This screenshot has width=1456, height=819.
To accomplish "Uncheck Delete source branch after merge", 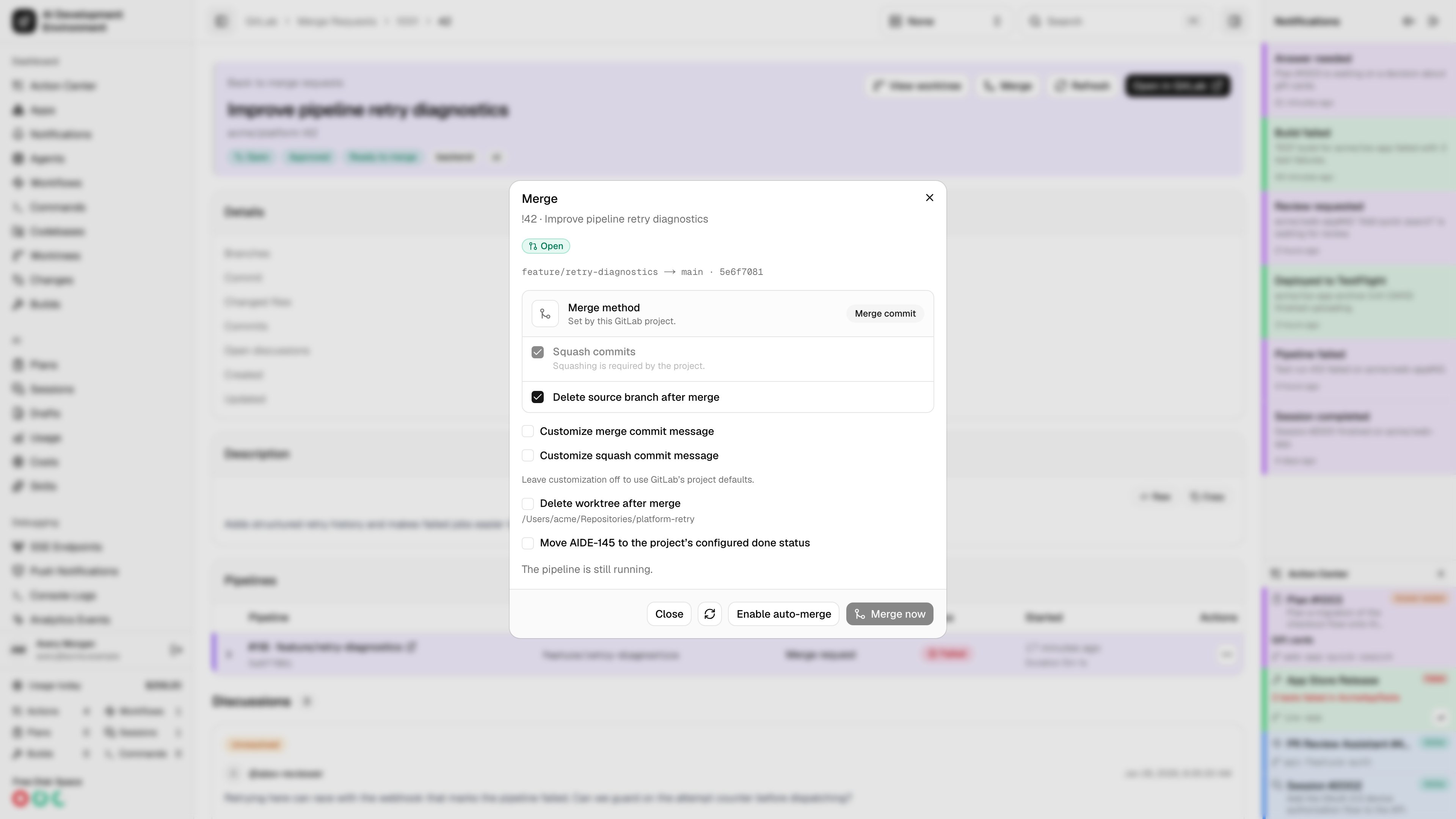I will tap(538, 397).
